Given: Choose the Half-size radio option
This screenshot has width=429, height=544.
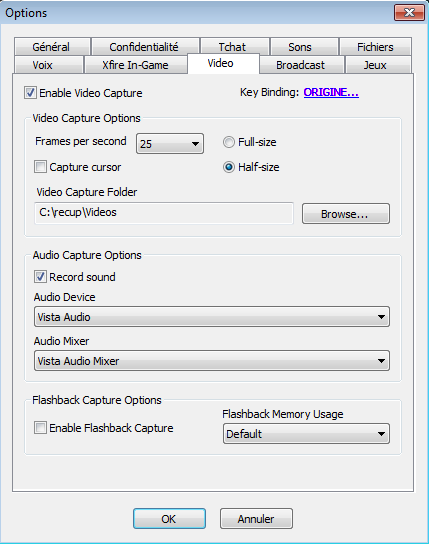Looking at the screenshot, I should tap(229, 167).
